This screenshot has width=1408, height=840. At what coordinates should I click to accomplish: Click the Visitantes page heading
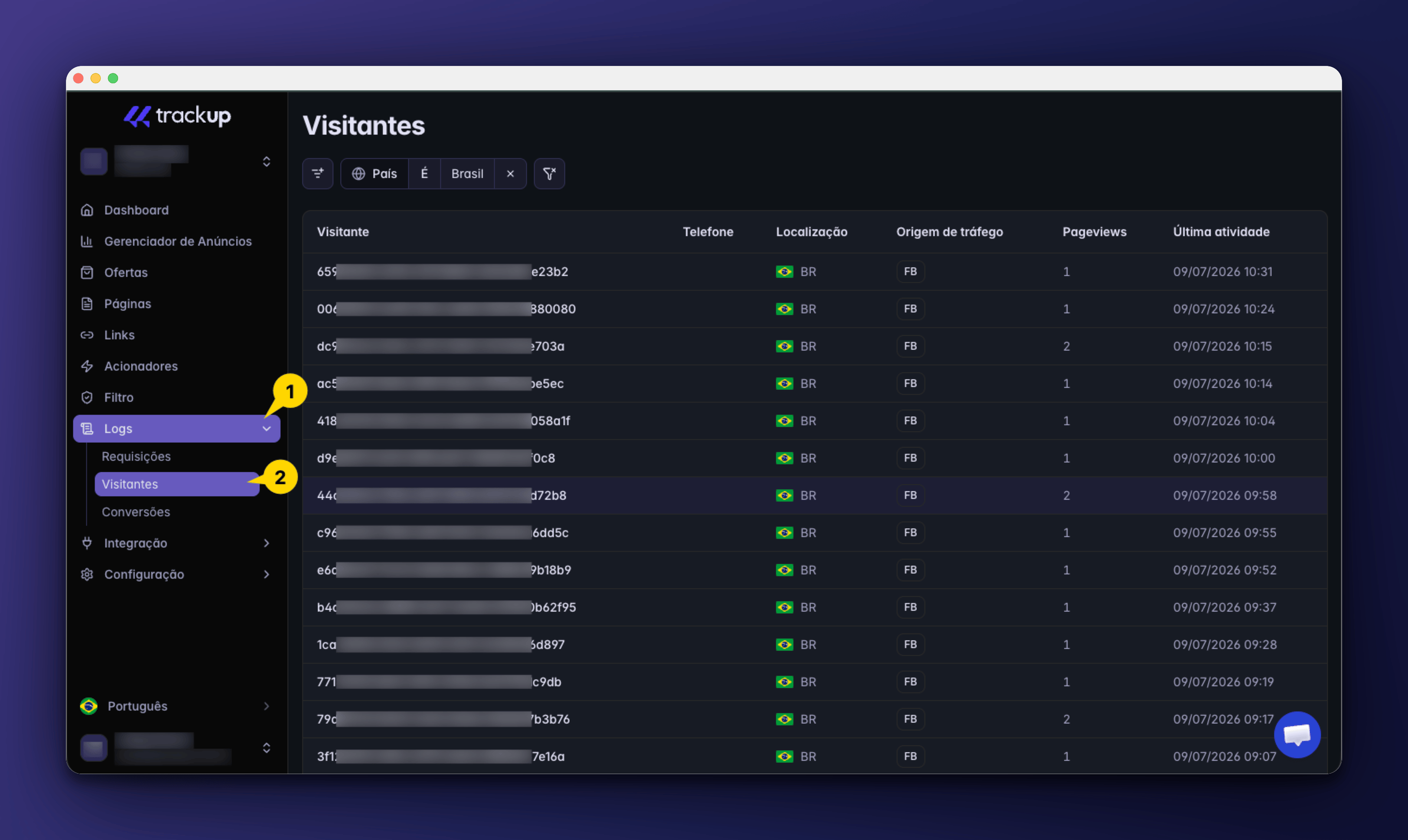coord(364,125)
